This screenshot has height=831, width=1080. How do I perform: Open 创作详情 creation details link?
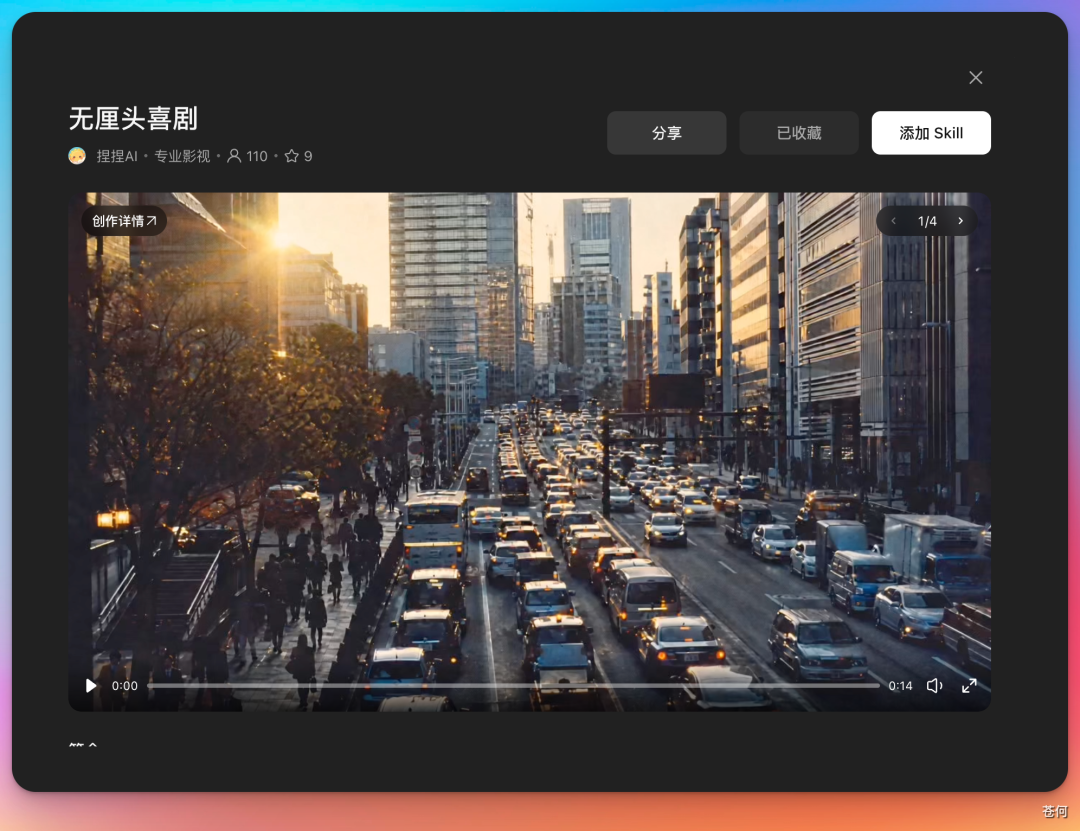pyautogui.click(x=124, y=221)
